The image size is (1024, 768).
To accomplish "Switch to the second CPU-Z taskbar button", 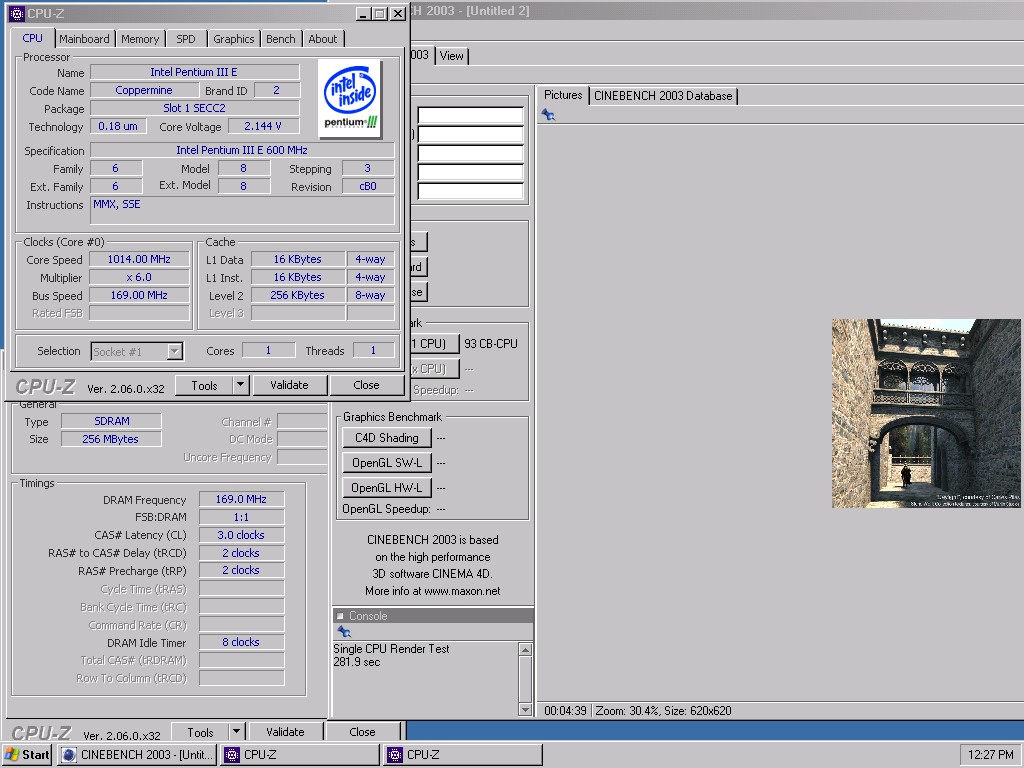I will click(x=464, y=754).
